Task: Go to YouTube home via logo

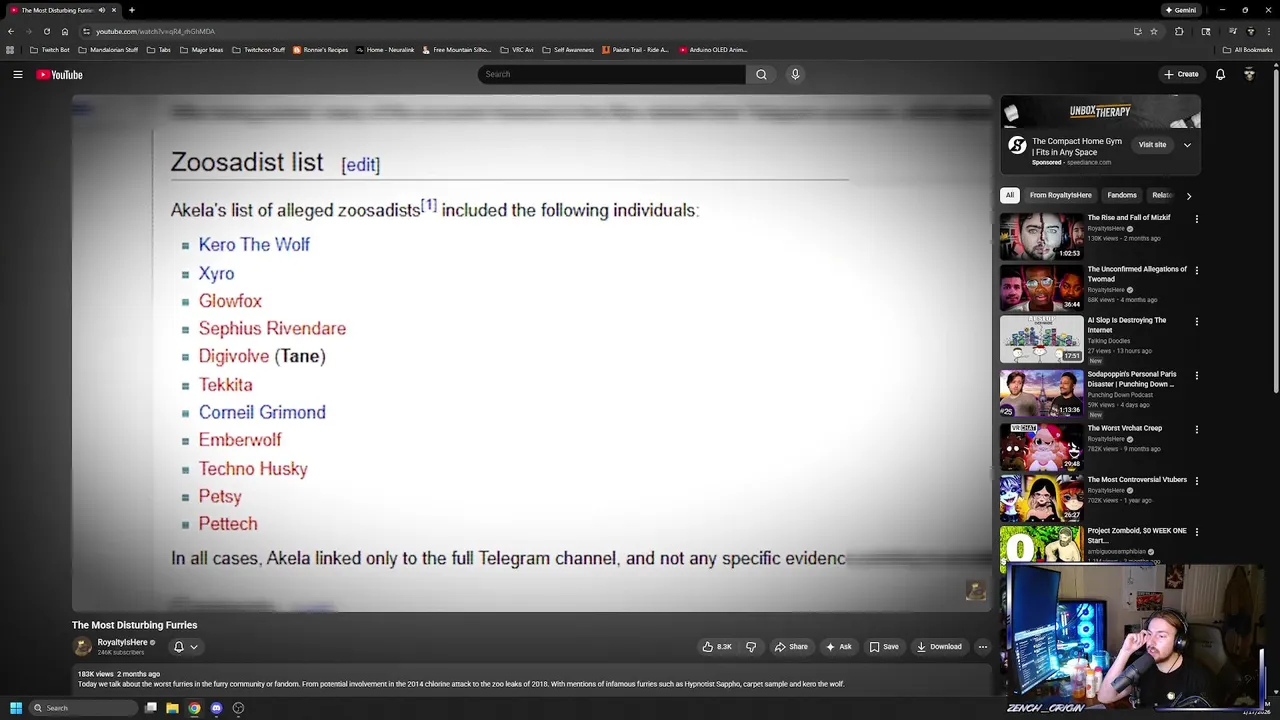Action: [60, 74]
